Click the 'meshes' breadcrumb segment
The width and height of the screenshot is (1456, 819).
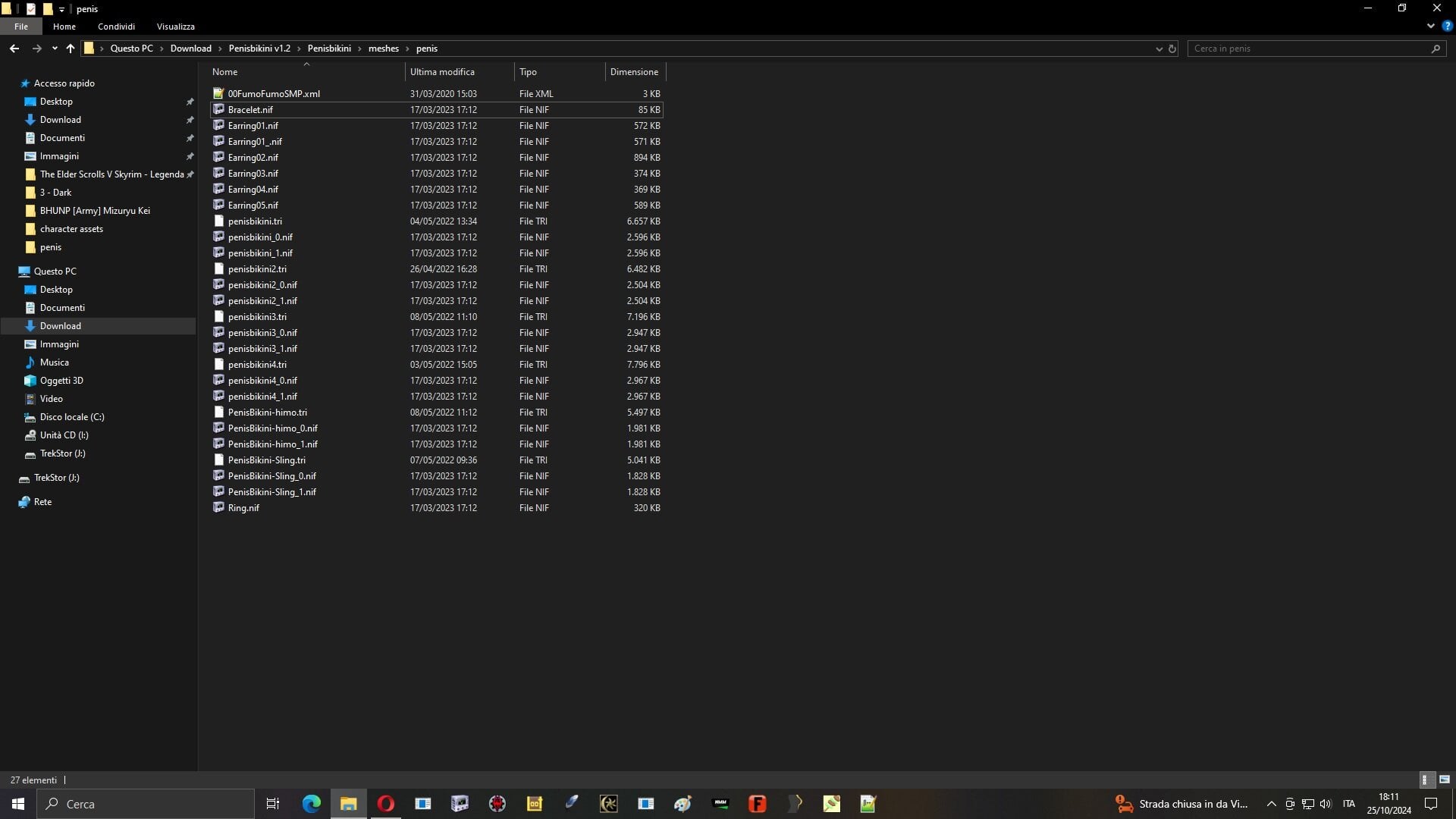tap(383, 49)
